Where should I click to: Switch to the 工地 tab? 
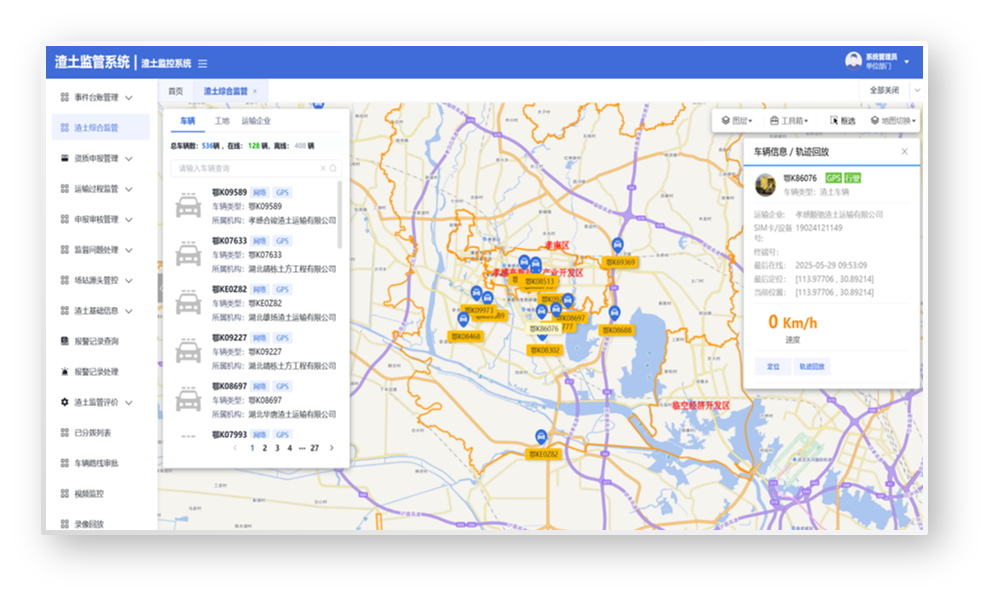[x=222, y=121]
